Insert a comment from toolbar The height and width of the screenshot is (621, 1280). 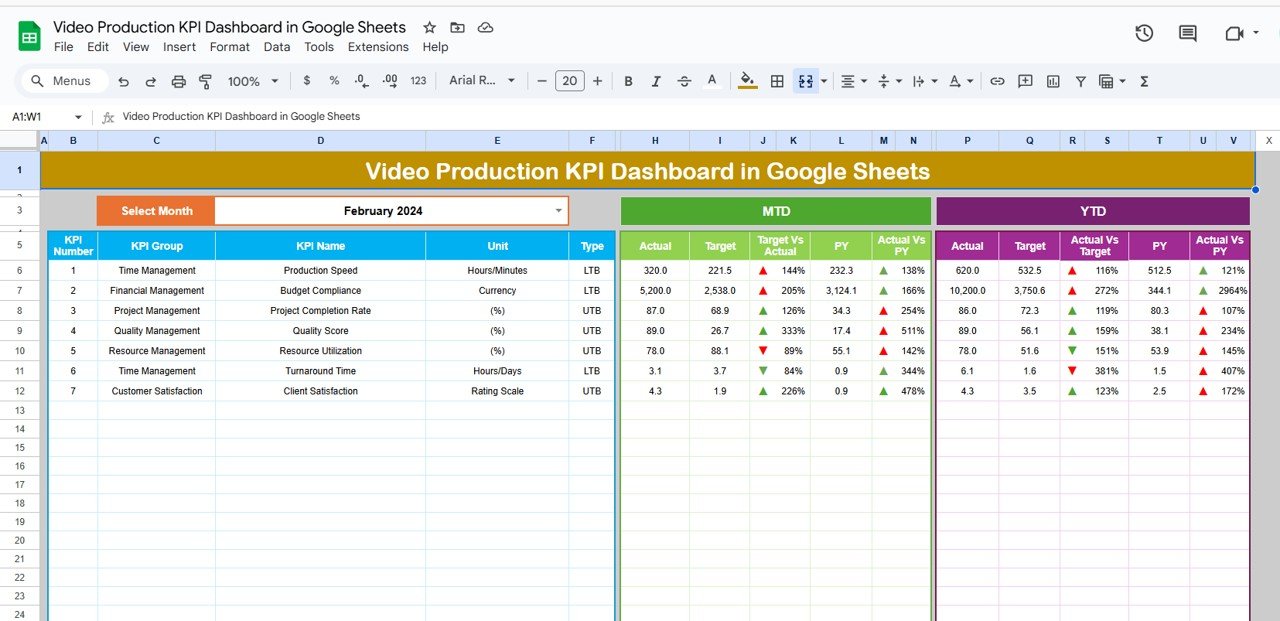[x=1025, y=81]
